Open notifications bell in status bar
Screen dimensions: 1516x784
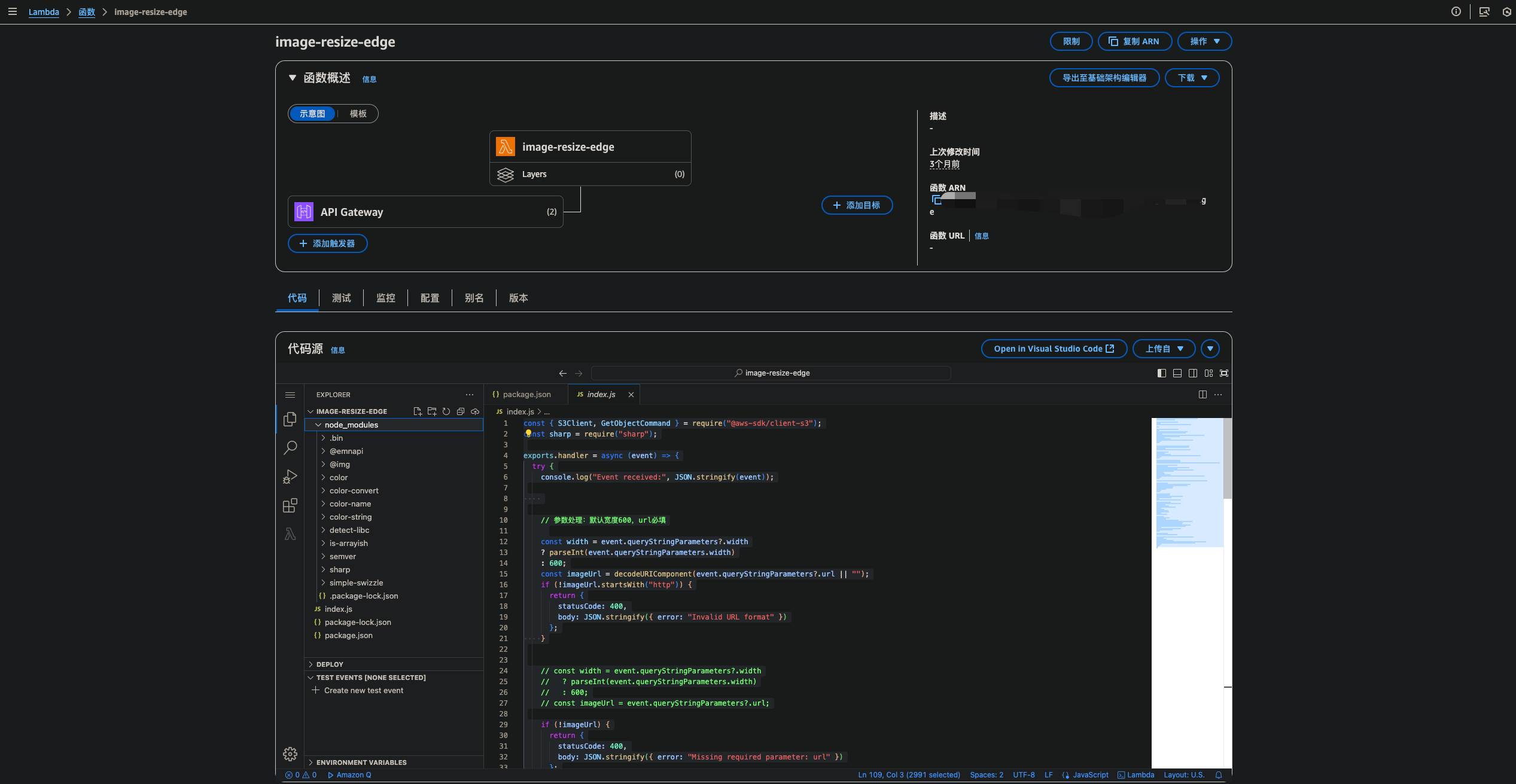pos(1219,775)
